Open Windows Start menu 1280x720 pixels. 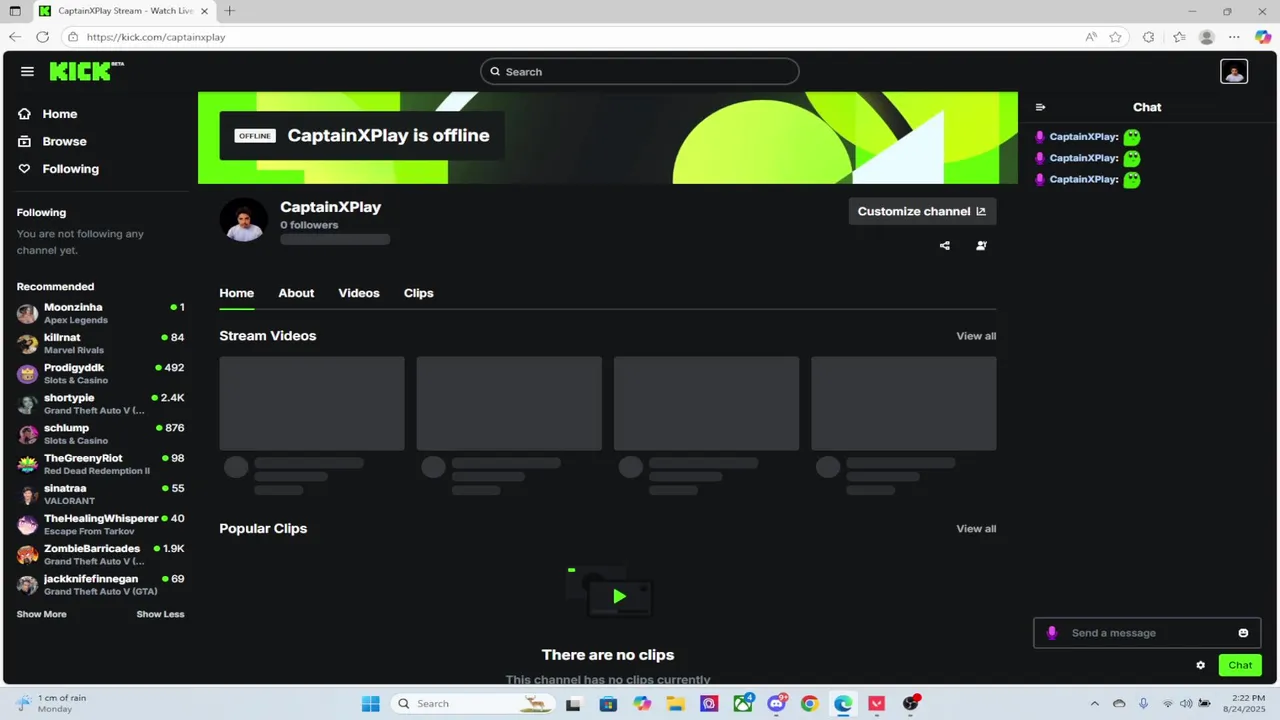[370, 703]
